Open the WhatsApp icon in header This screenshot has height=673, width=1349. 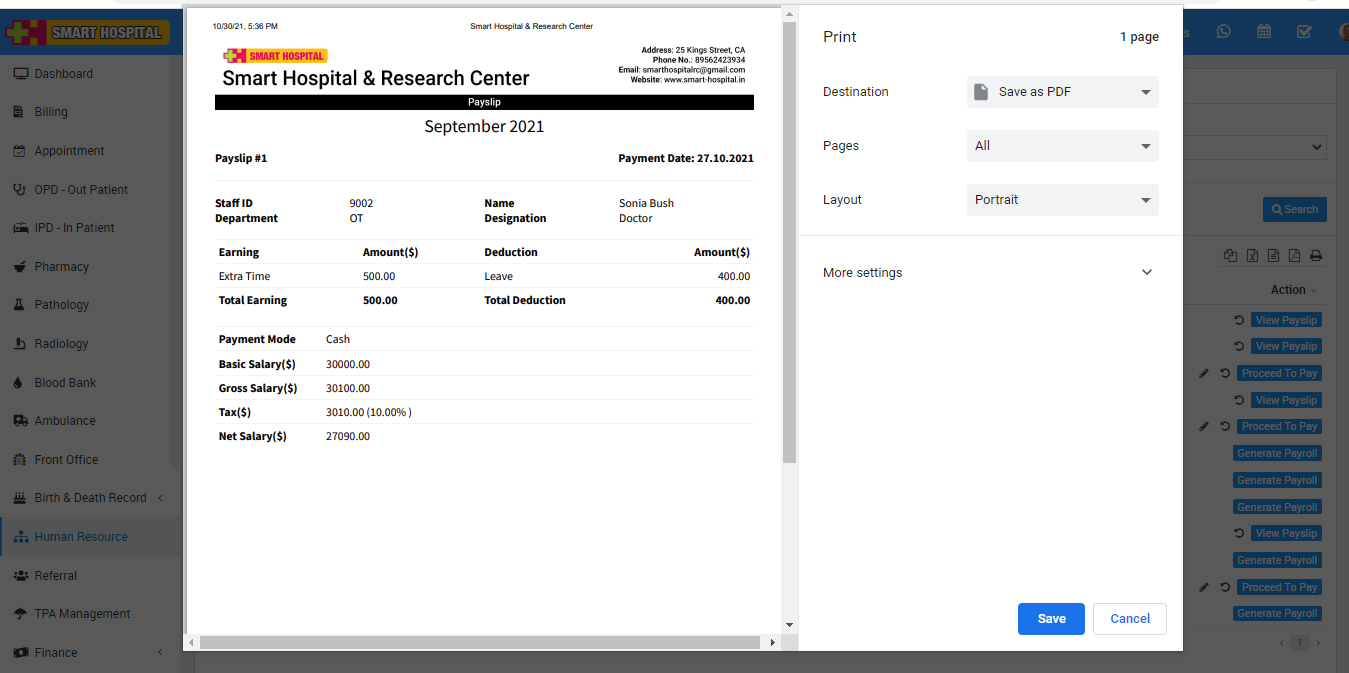point(1224,32)
